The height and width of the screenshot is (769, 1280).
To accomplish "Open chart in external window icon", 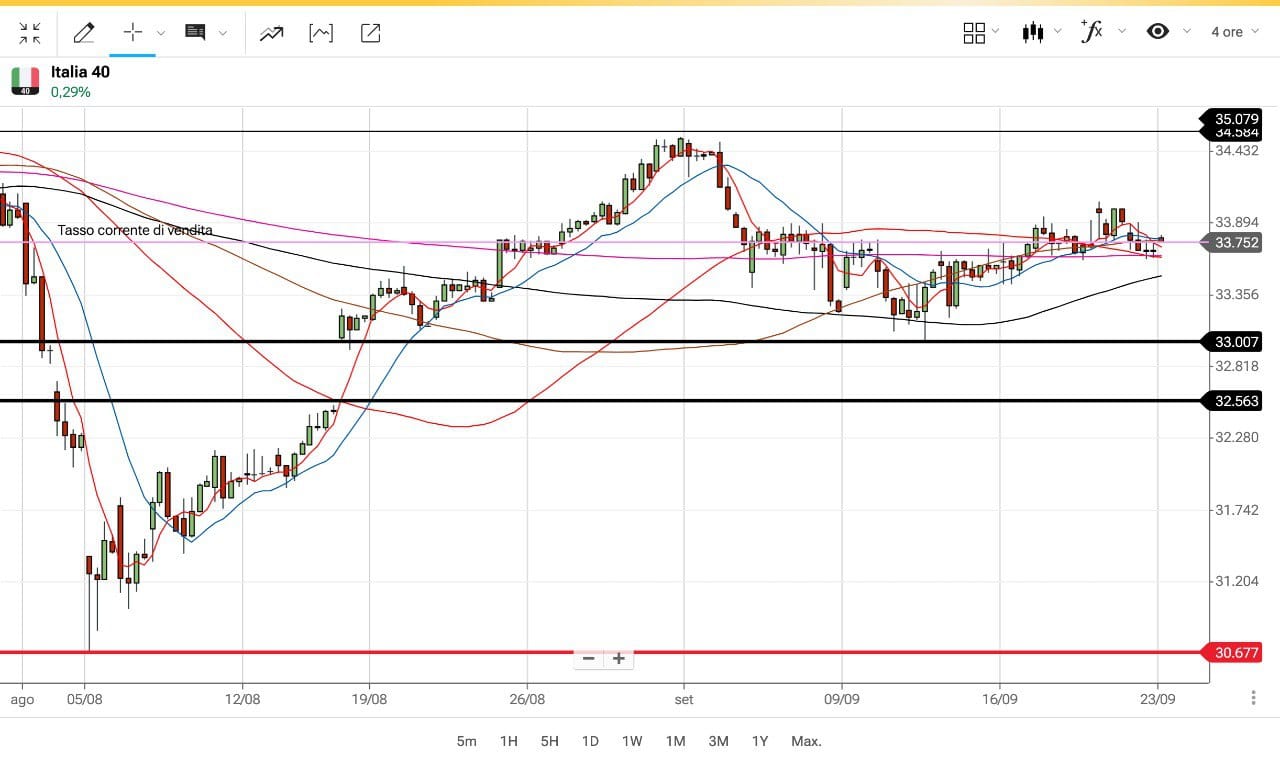I will pyautogui.click(x=370, y=33).
